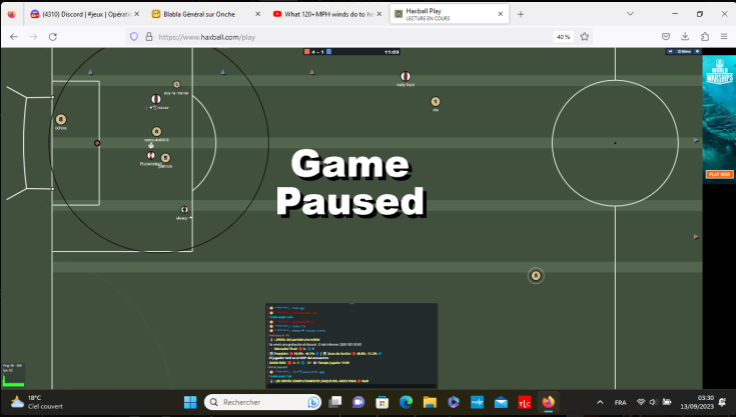Open the red TLC taskbar app
Viewport: 736px width, 417px height.
524,402
